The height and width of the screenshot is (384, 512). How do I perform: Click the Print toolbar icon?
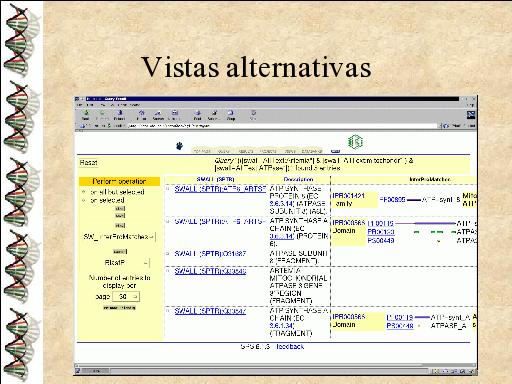coord(197,115)
